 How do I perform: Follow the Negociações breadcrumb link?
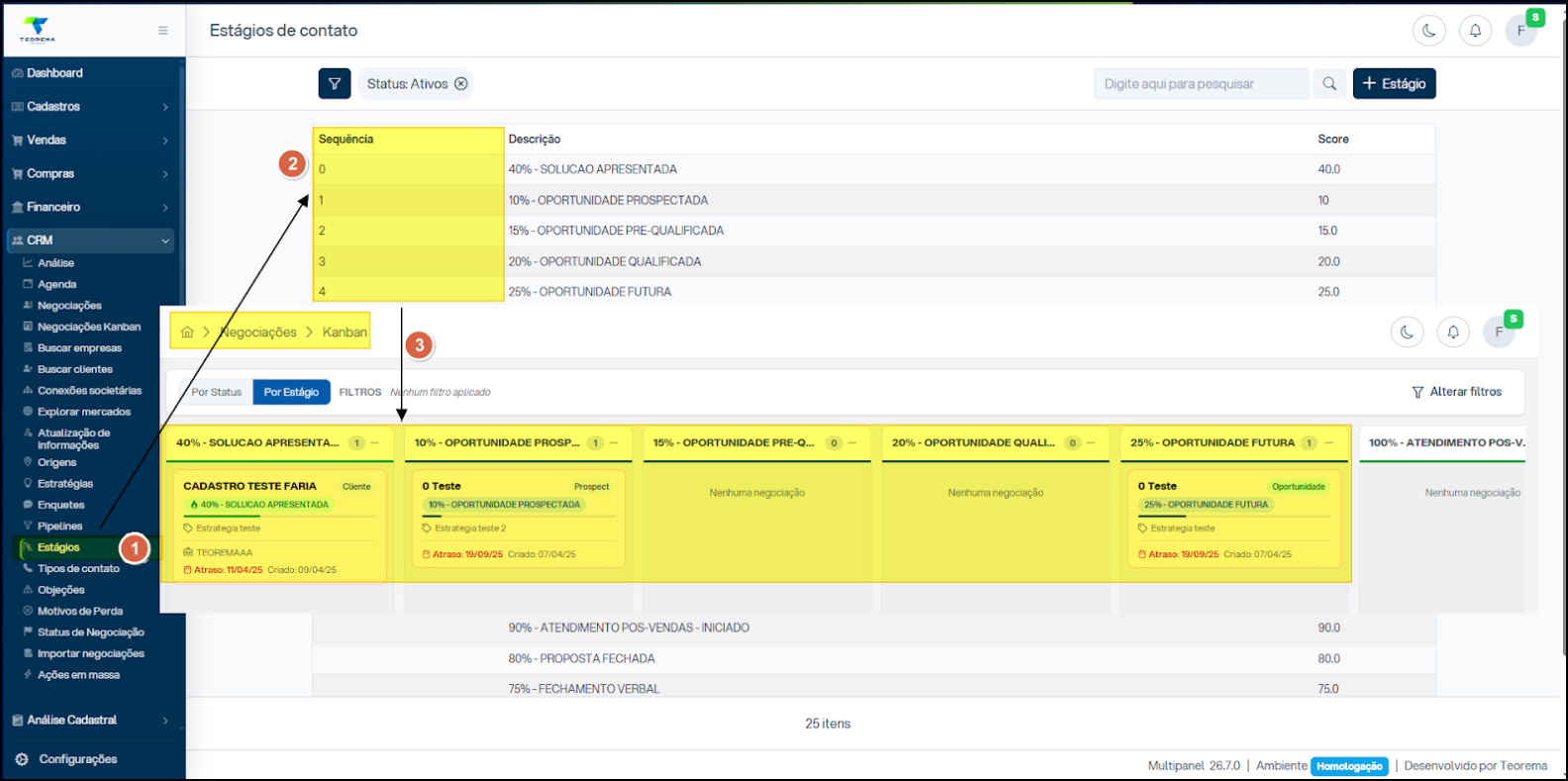coord(258,333)
